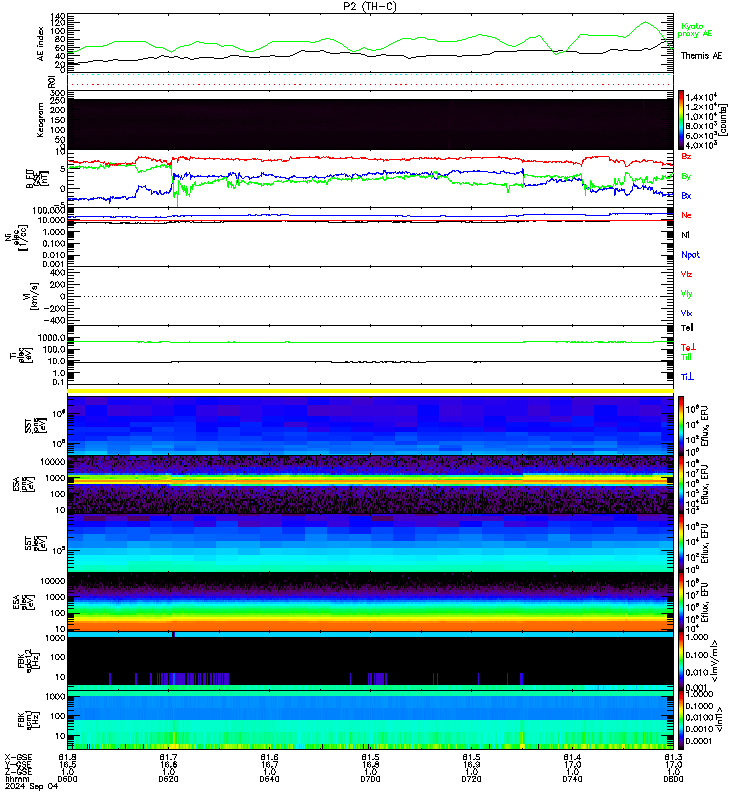Select the red "Viz" legend label
Image resolution: width=750 pixels, height=800 pixels.
click(x=686, y=274)
